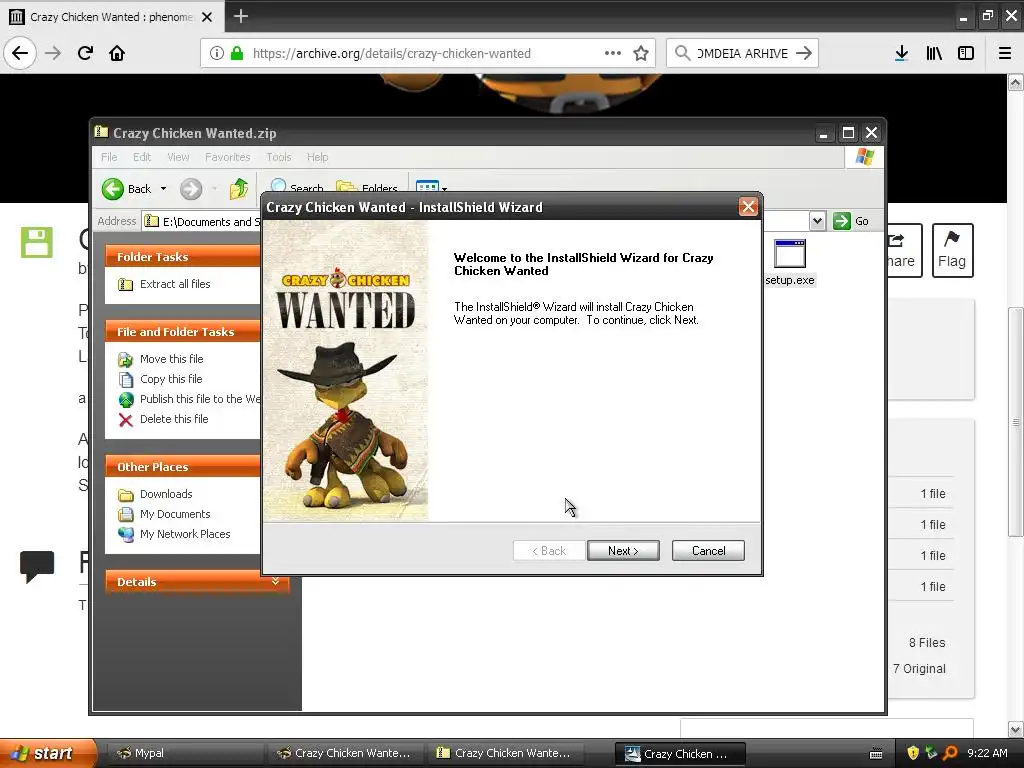Image resolution: width=1024 pixels, height=768 pixels.
Task: Click Forward arrow in Explorer toolbar
Action: click(191, 189)
